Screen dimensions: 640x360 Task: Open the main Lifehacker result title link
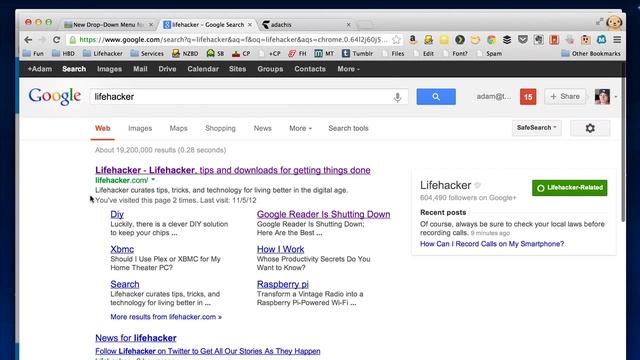233,170
